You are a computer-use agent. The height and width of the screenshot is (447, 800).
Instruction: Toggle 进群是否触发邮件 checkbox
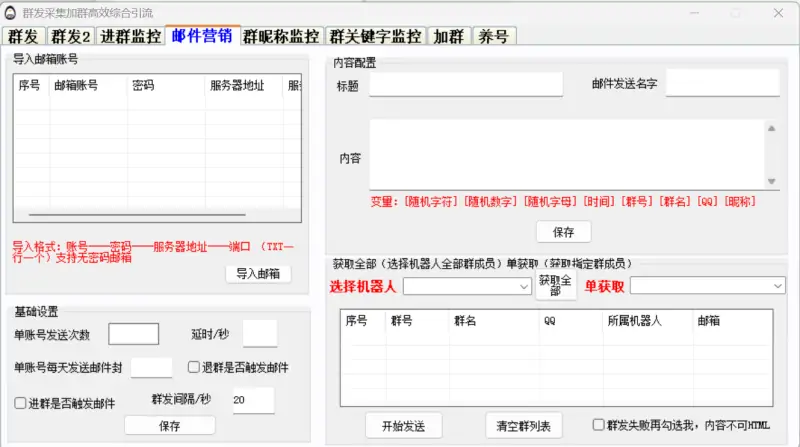[x=21, y=403]
